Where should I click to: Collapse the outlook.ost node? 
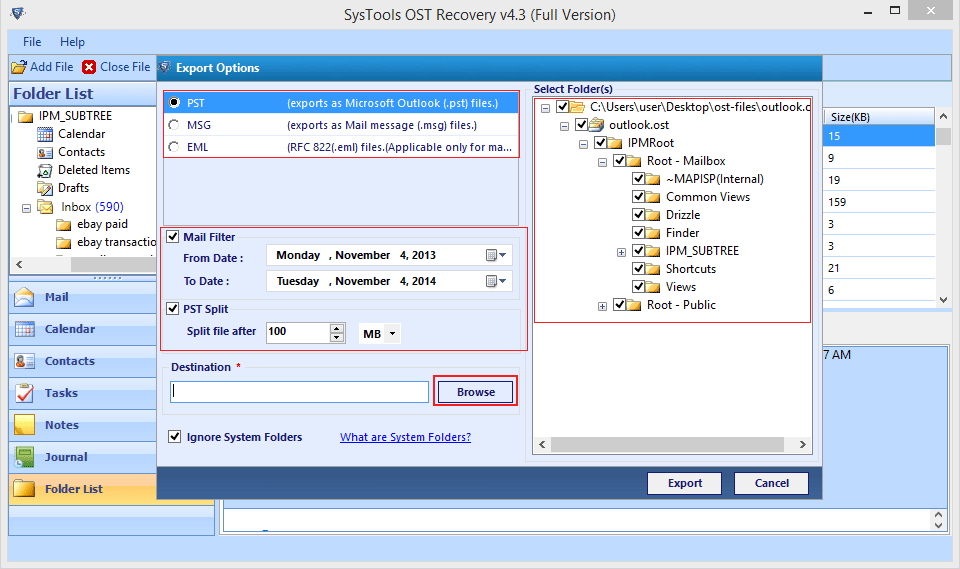point(564,127)
